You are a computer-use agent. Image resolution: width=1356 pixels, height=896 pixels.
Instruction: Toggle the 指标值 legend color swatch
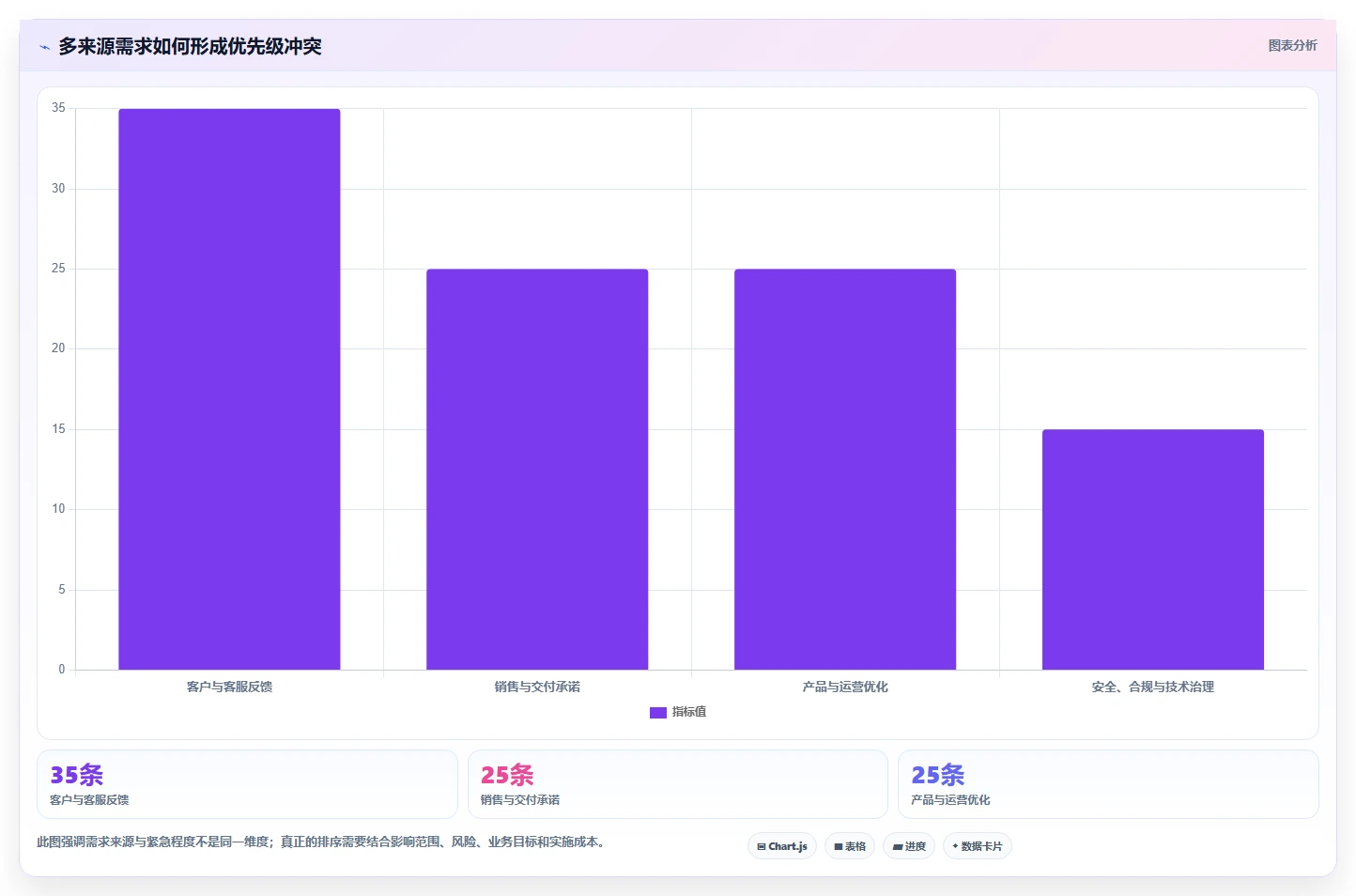click(x=658, y=713)
